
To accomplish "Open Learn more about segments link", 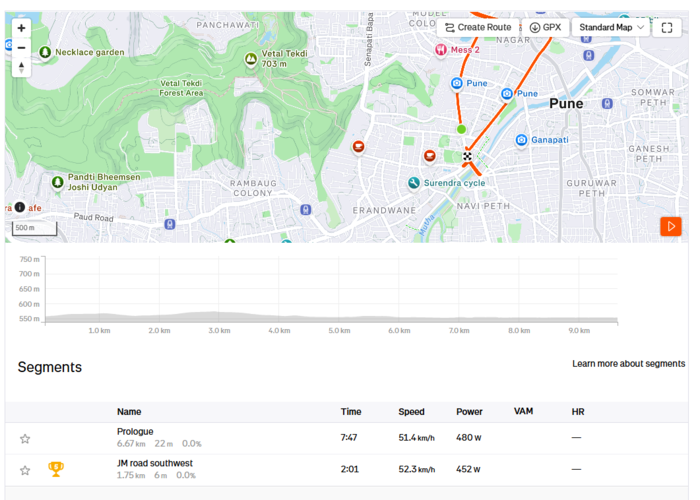I will tap(629, 364).
